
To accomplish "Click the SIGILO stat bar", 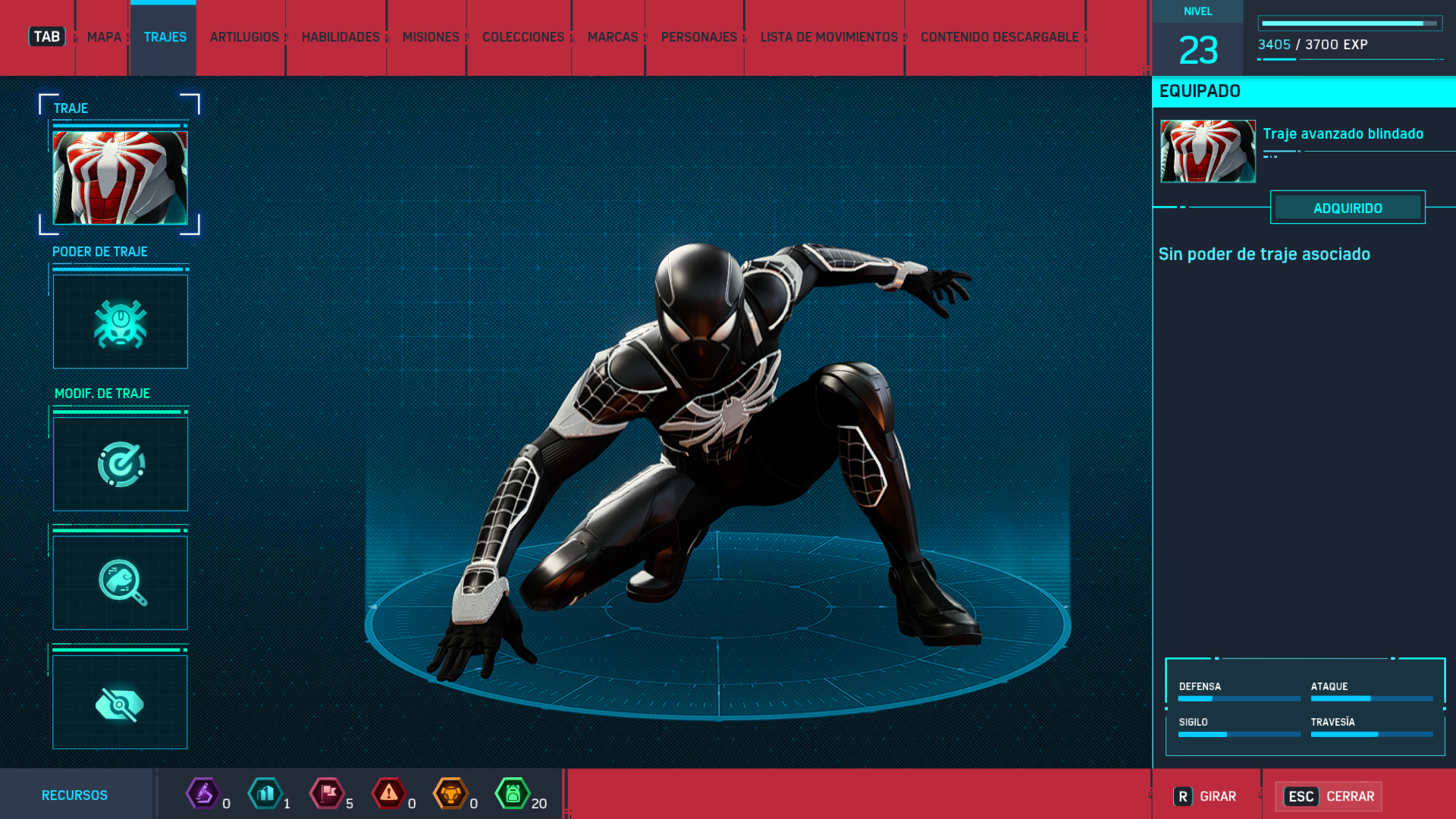I will (x=1239, y=734).
